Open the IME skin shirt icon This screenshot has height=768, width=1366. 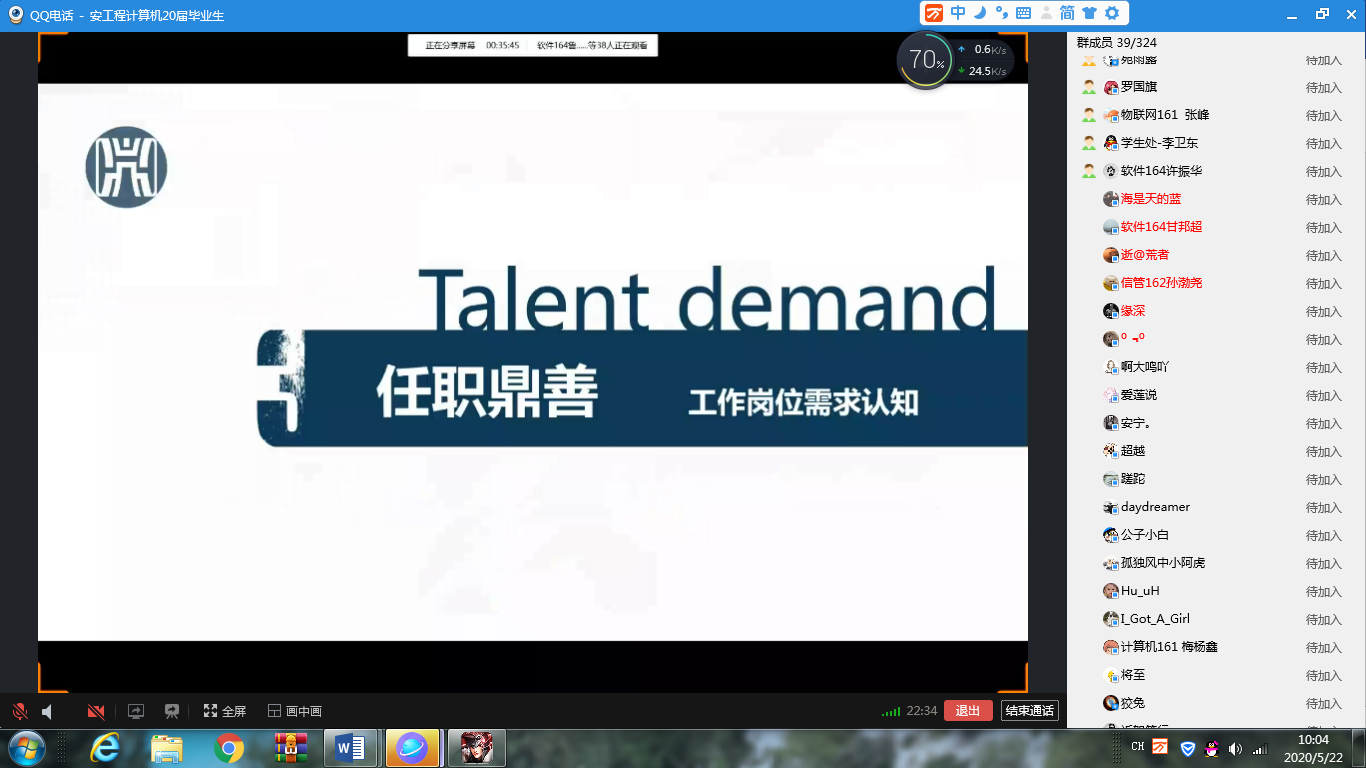coord(1089,13)
